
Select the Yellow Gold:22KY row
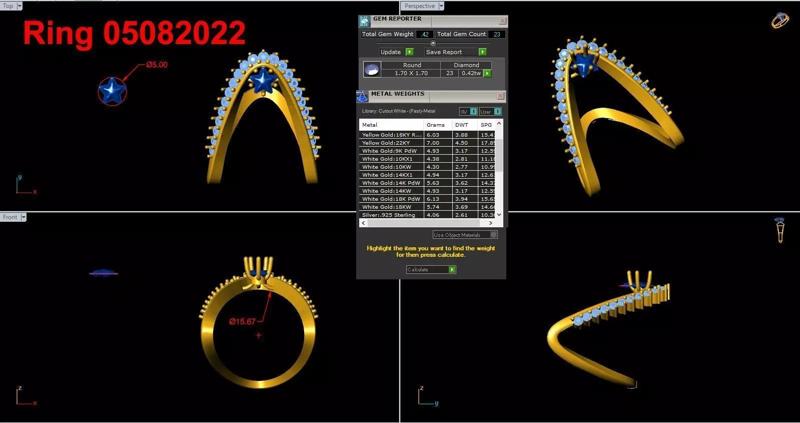[427, 143]
